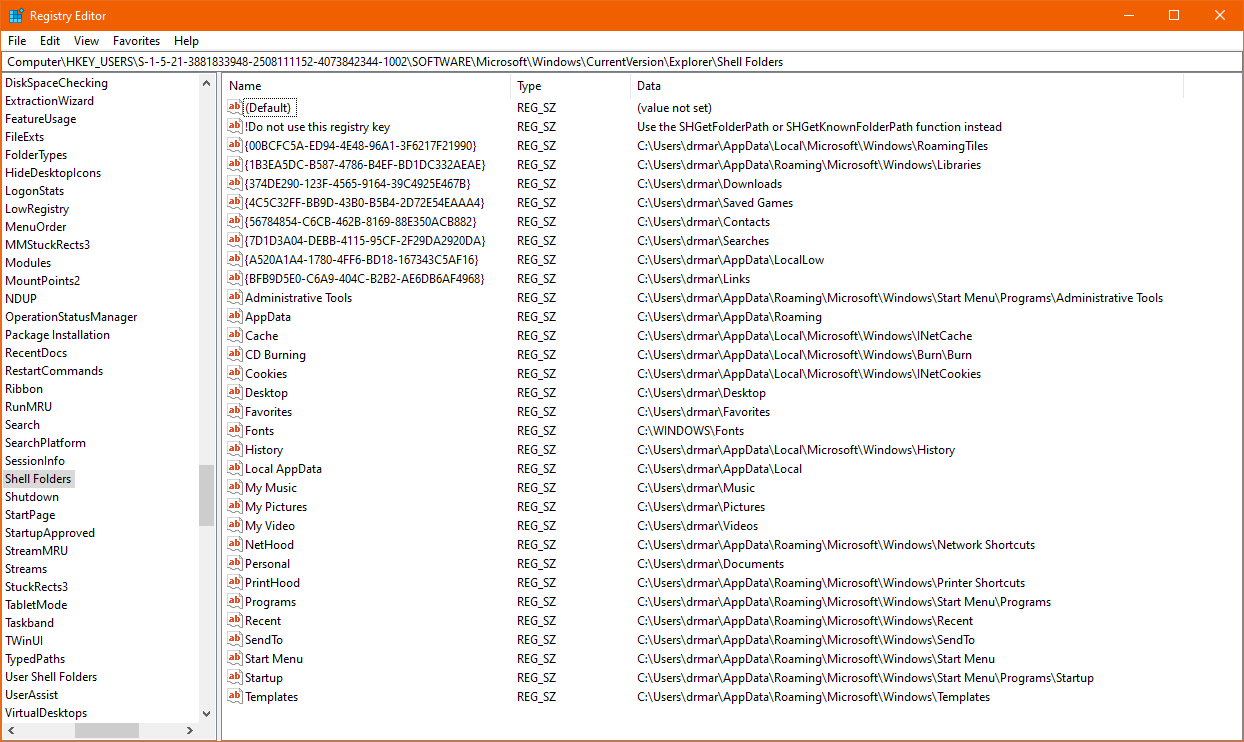Select the HideDesktopIcons key
This screenshot has width=1244, height=742.
coord(52,173)
